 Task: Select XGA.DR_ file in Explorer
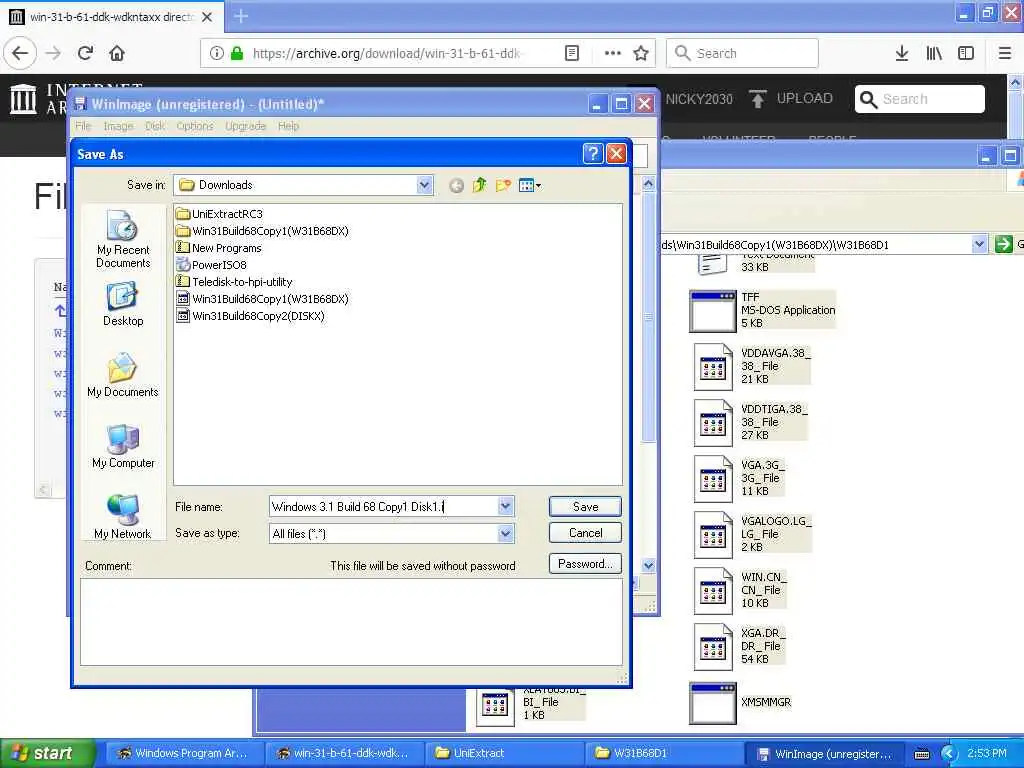coord(739,646)
